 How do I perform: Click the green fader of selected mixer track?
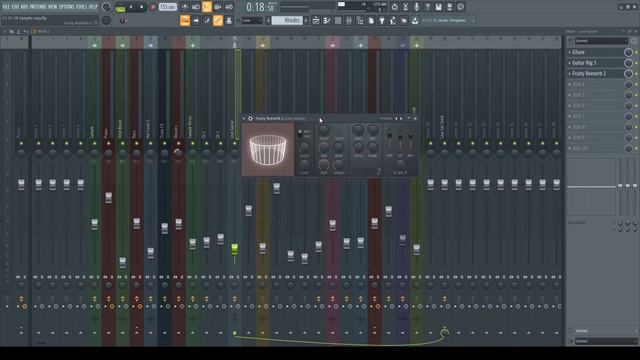(x=235, y=249)
